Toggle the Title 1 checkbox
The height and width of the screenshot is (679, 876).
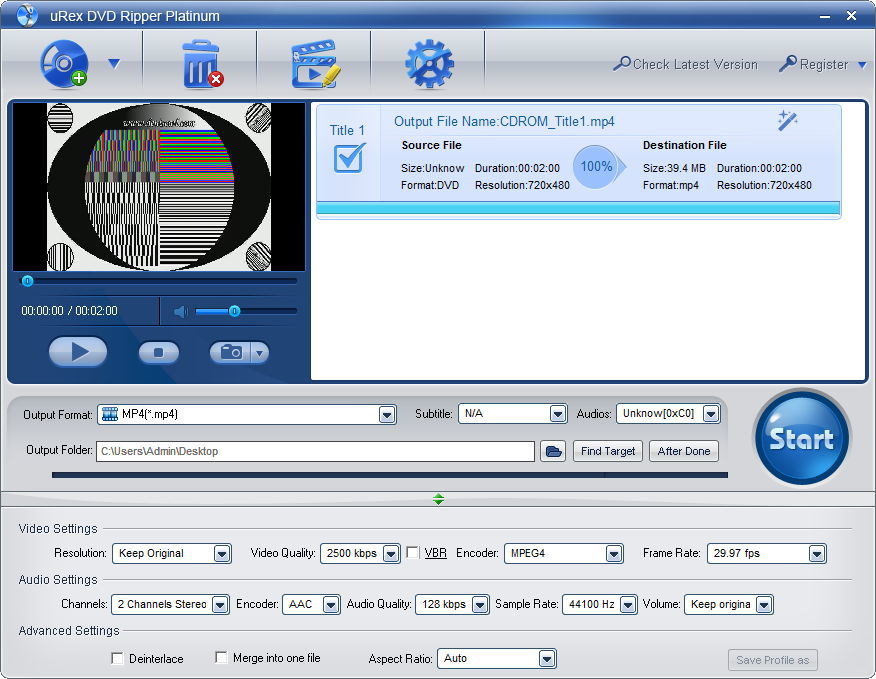(x=349, y=158)
